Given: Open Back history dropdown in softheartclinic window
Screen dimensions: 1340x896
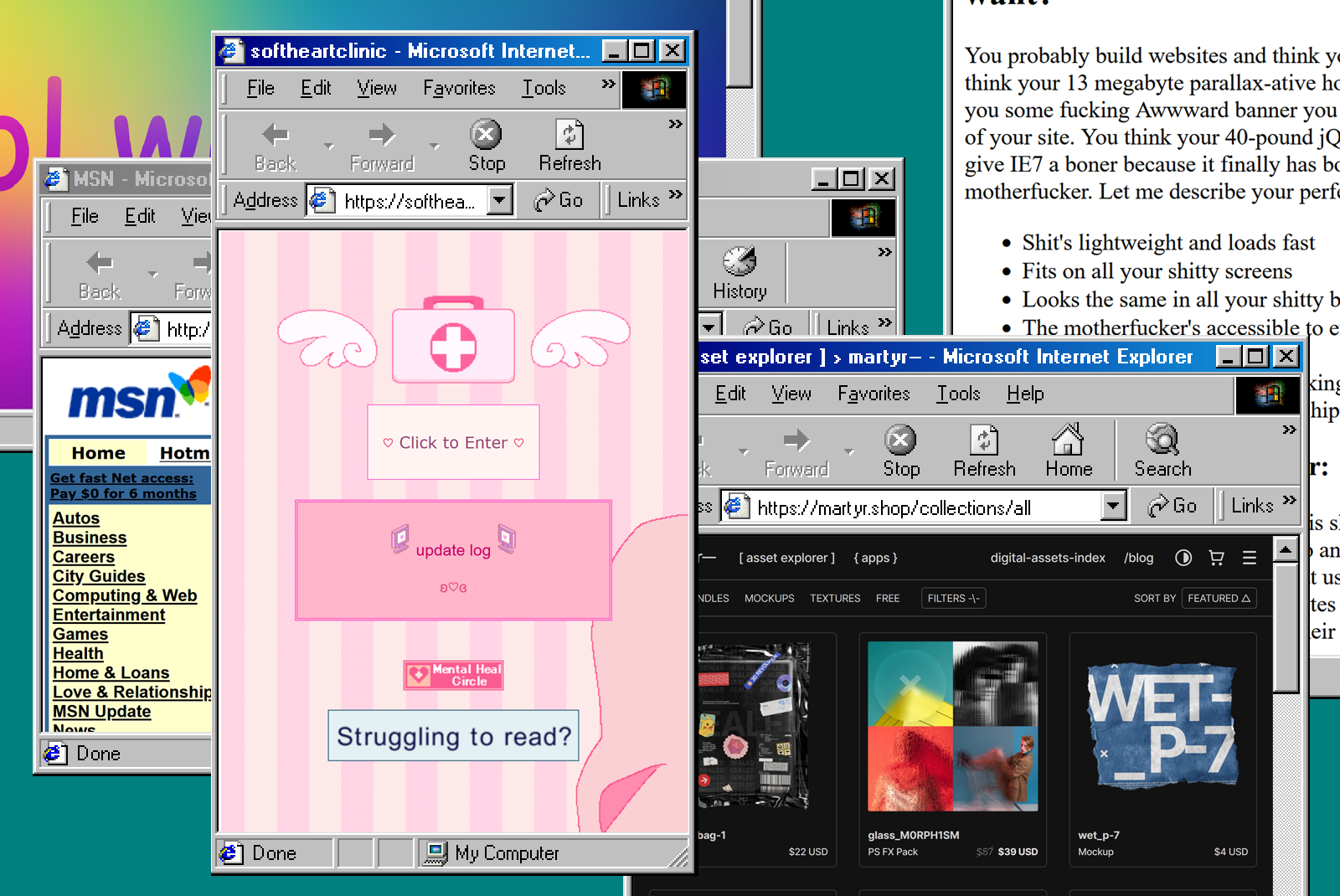Looking at the screenshot, I should pos(328,146).
